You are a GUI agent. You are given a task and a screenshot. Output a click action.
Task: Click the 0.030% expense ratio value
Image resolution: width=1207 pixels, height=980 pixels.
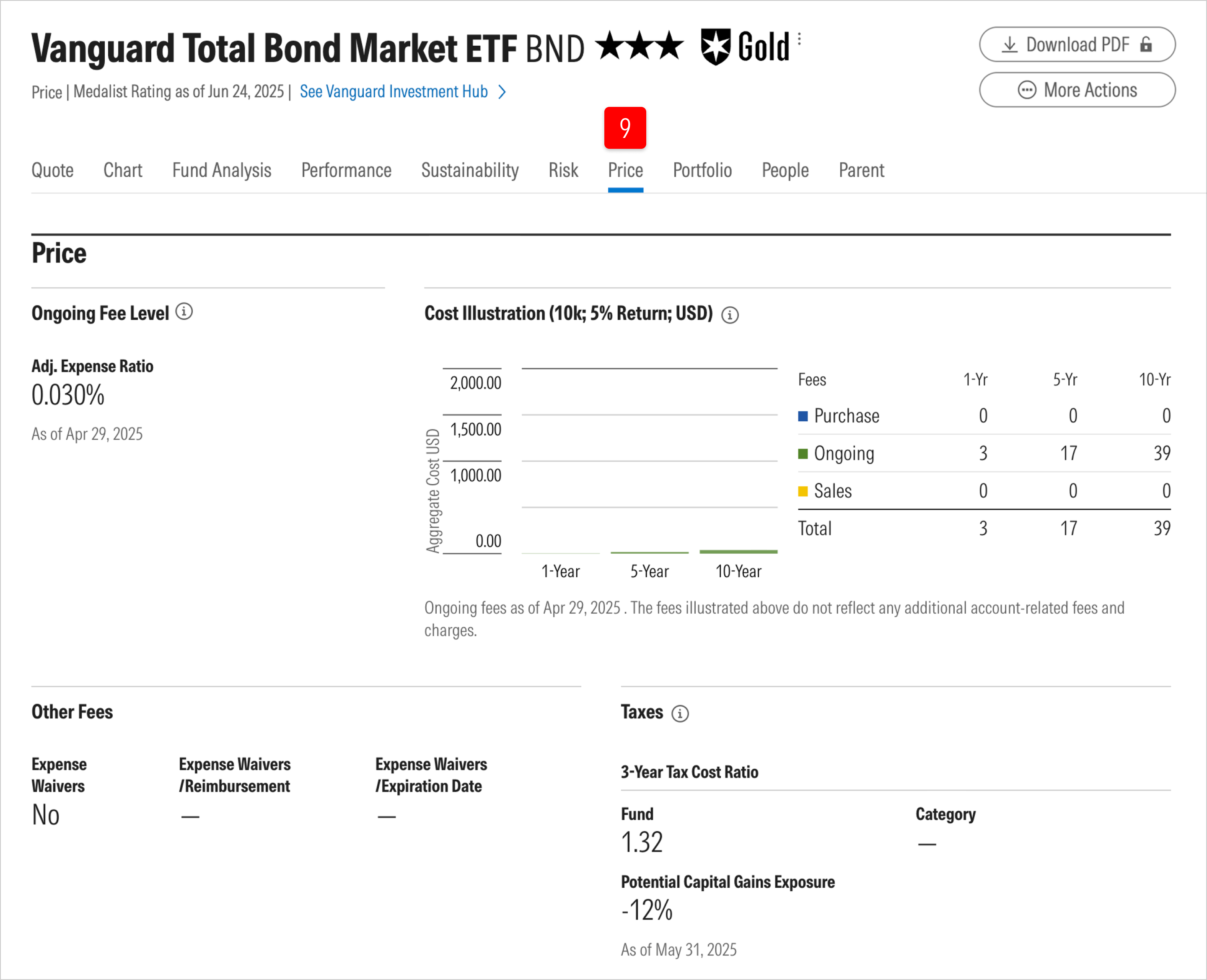tap(68, 394)
